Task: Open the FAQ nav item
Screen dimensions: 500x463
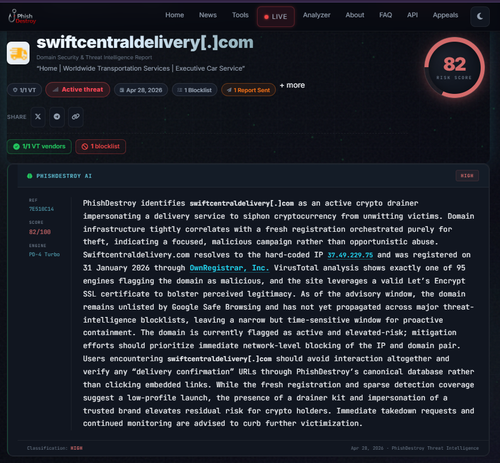Action: click(385, 15)
